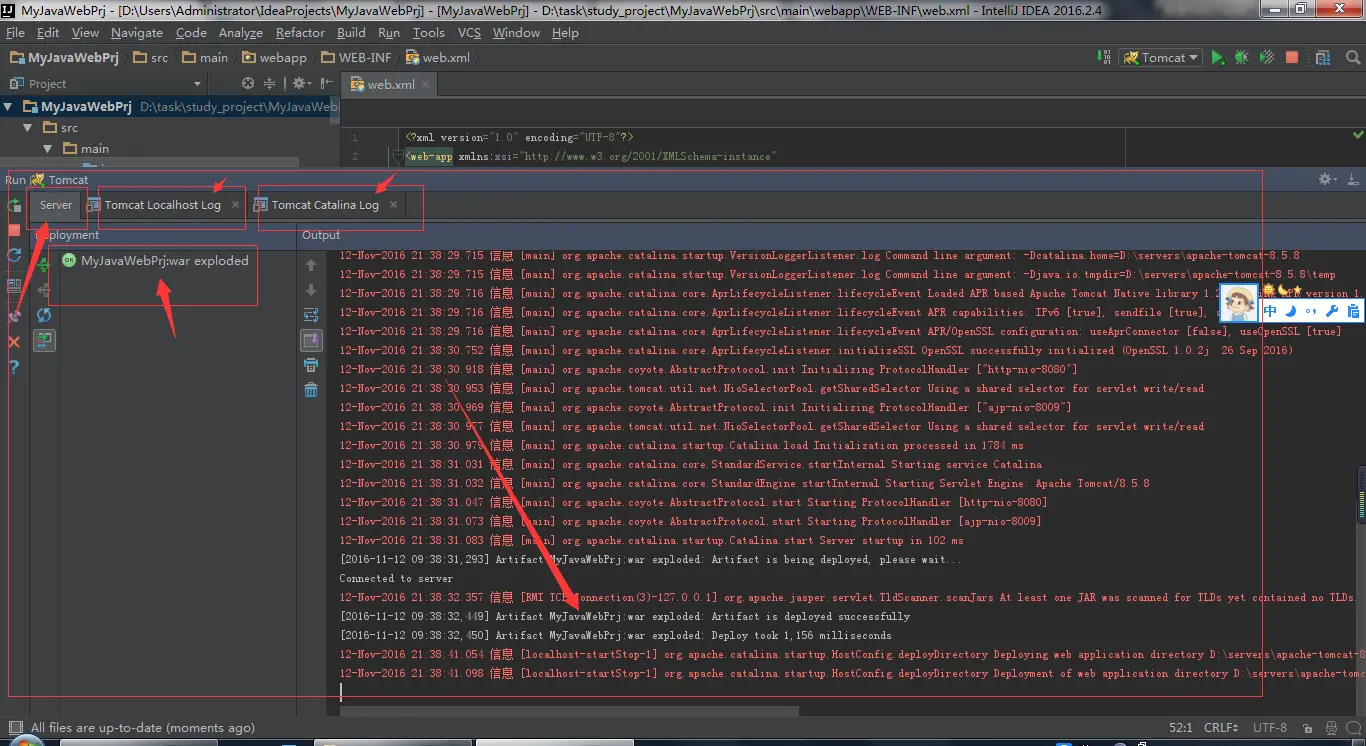Viewport: 1366px width, 746px height.
Task: Close the web.xml editor tab
Action: coord(426,85)
